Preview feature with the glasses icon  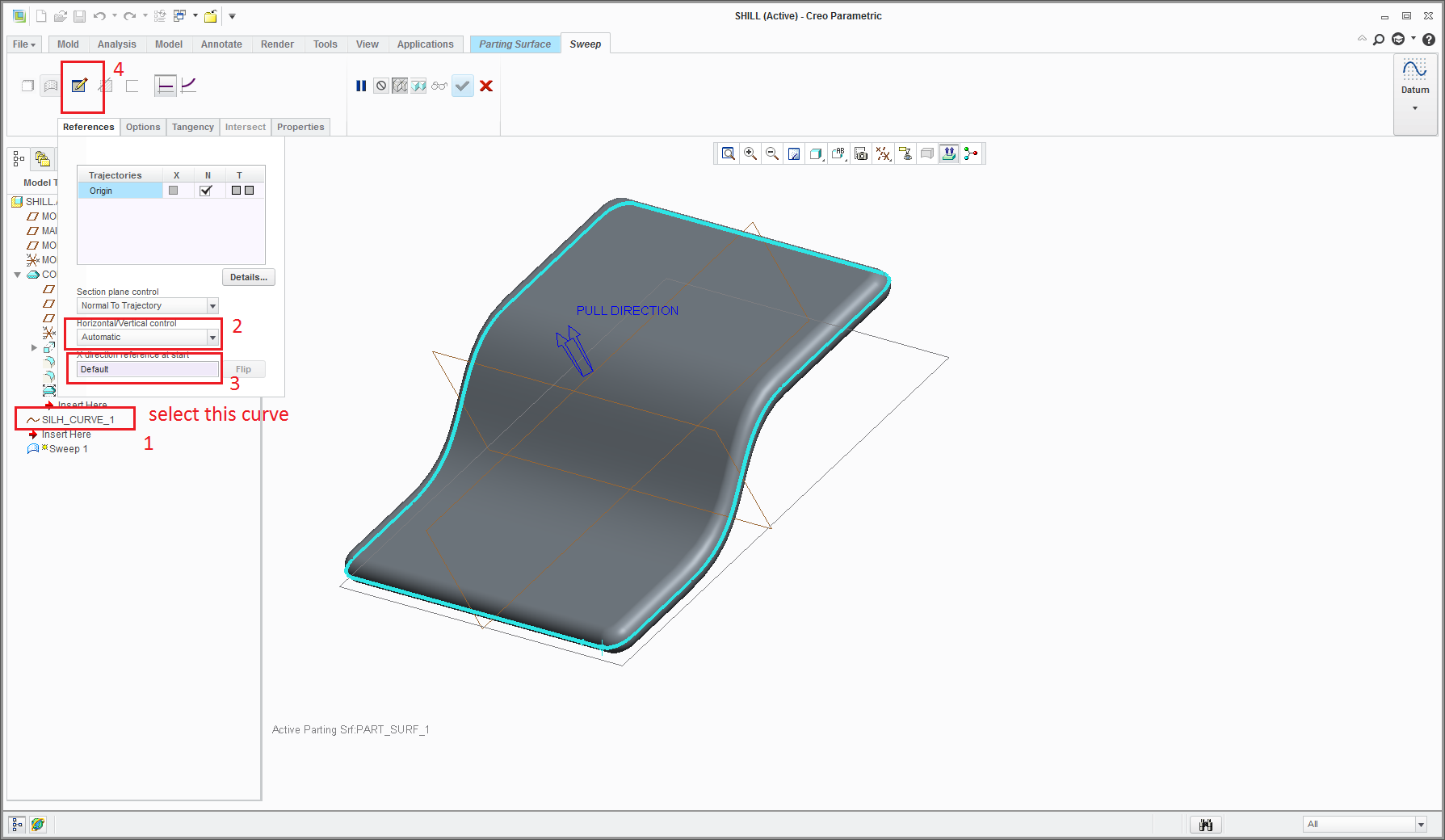point(439,86)
